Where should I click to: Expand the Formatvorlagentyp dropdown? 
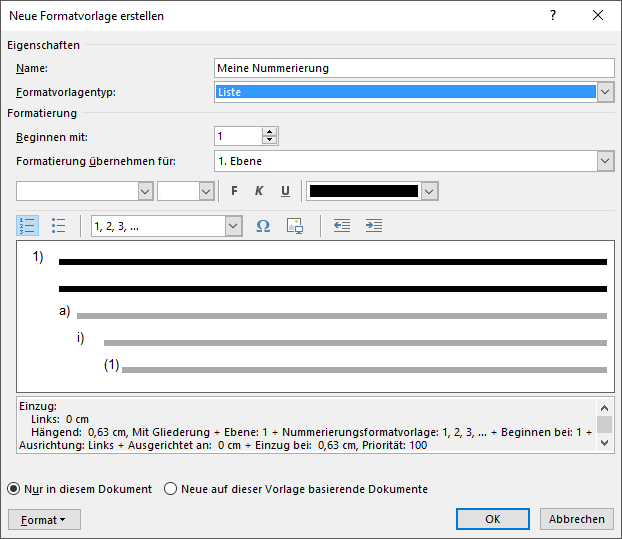click(605, 92)
